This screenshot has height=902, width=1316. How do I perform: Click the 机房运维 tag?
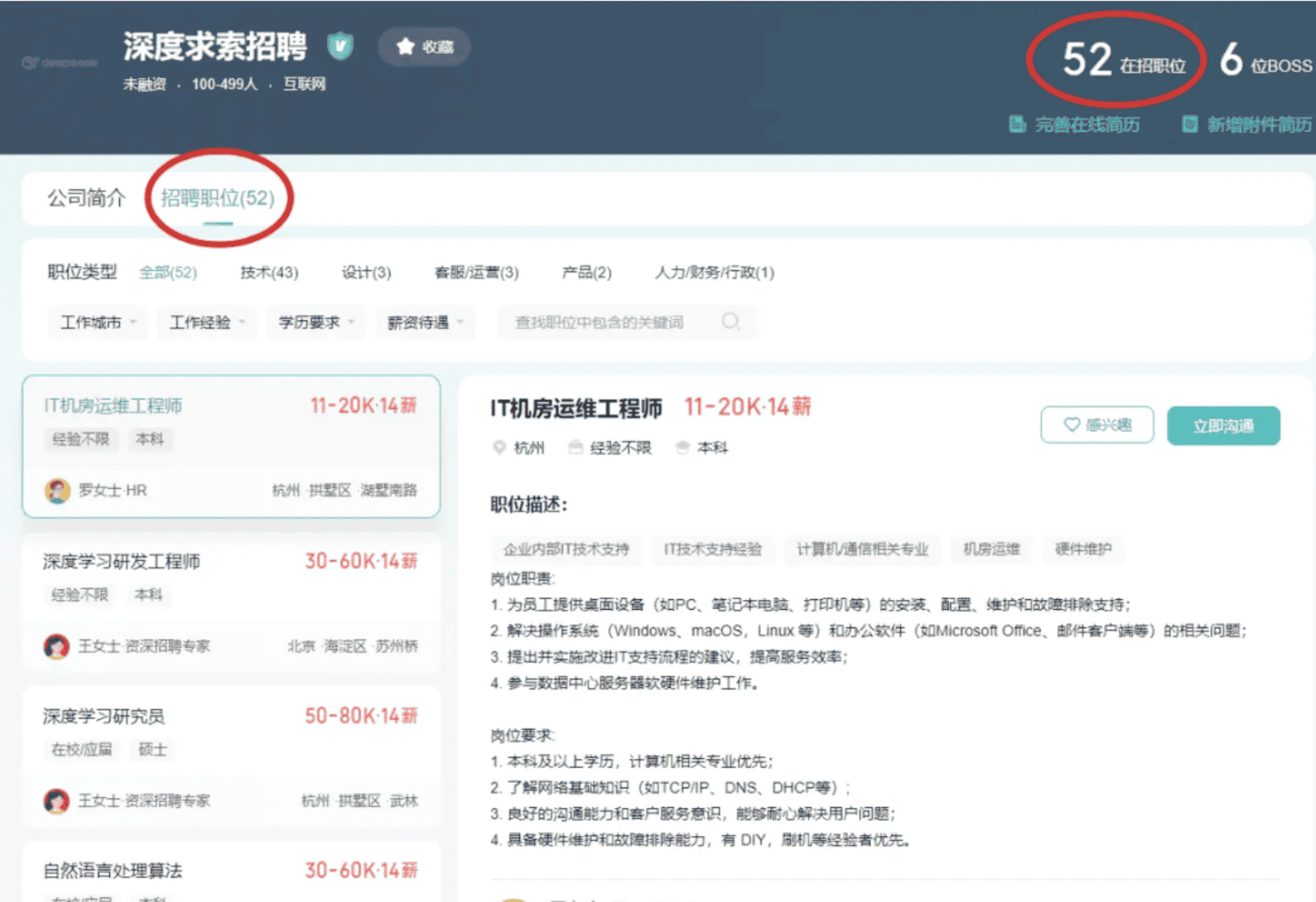(991, 549)
